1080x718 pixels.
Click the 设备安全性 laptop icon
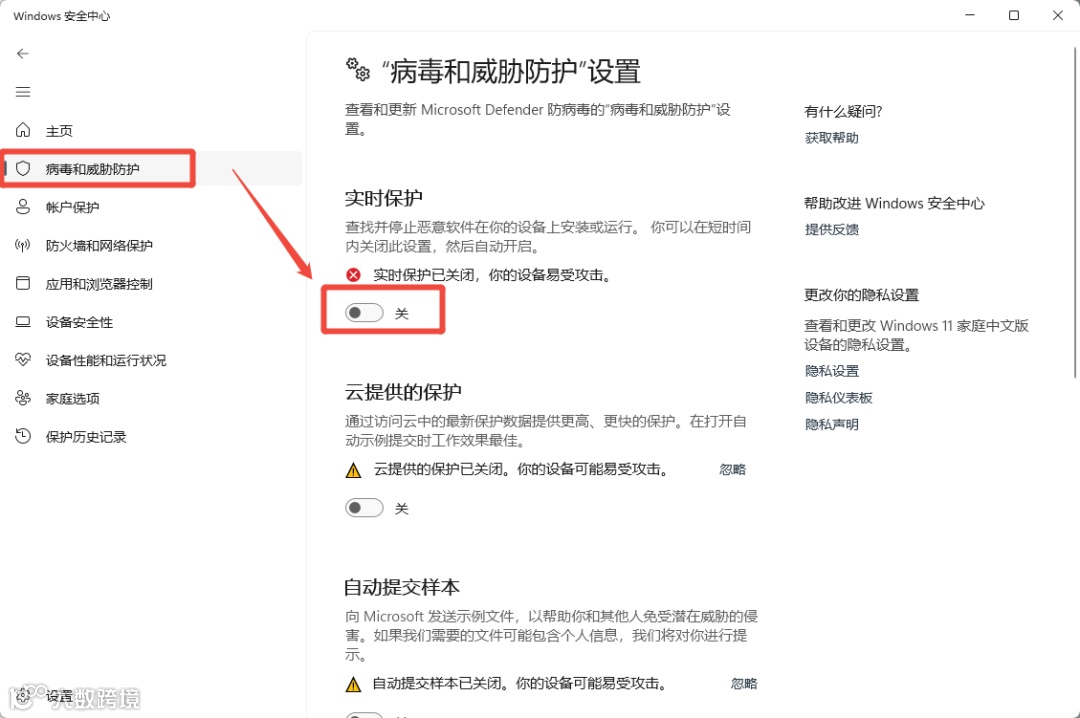(23, 322)
